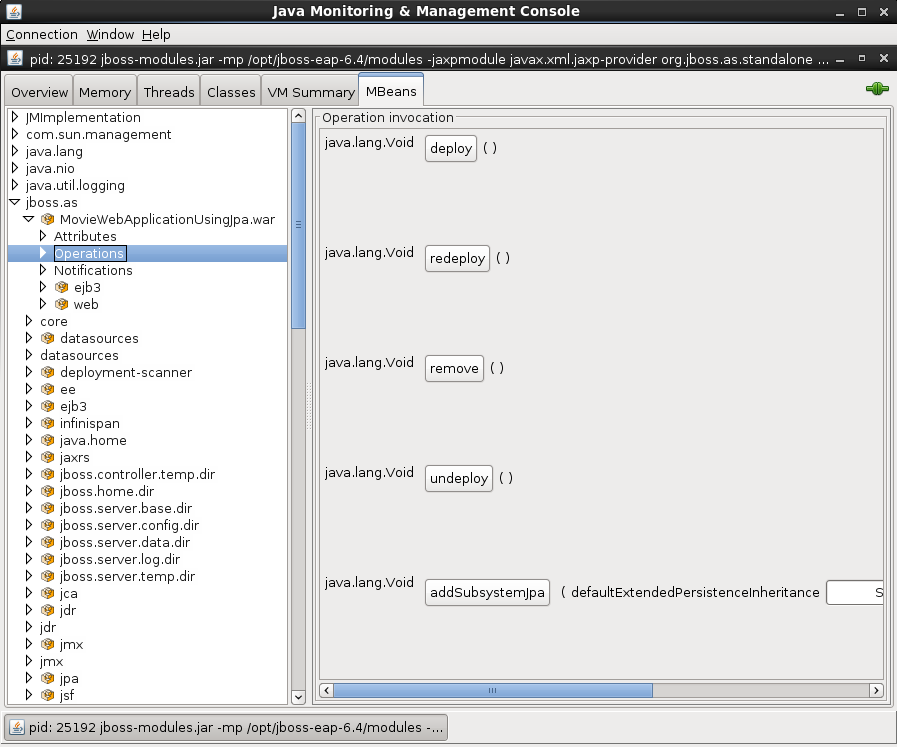Click the jpa bean icon
The image size is (897, 747).
(x=47, y=678)
